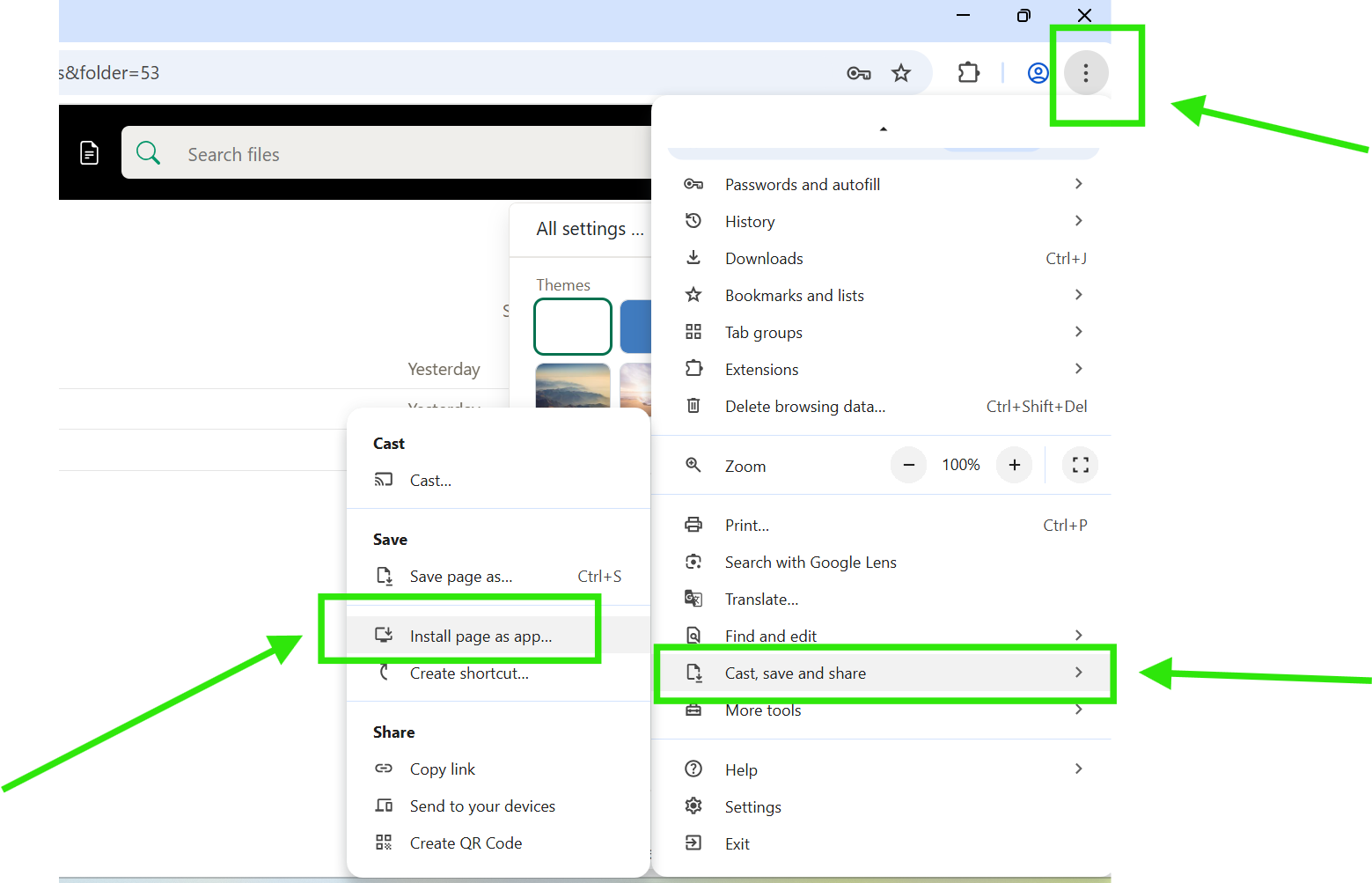
Task: Enter fullscreen mode via zoom row icon
Action: [x=1080, y=465]
